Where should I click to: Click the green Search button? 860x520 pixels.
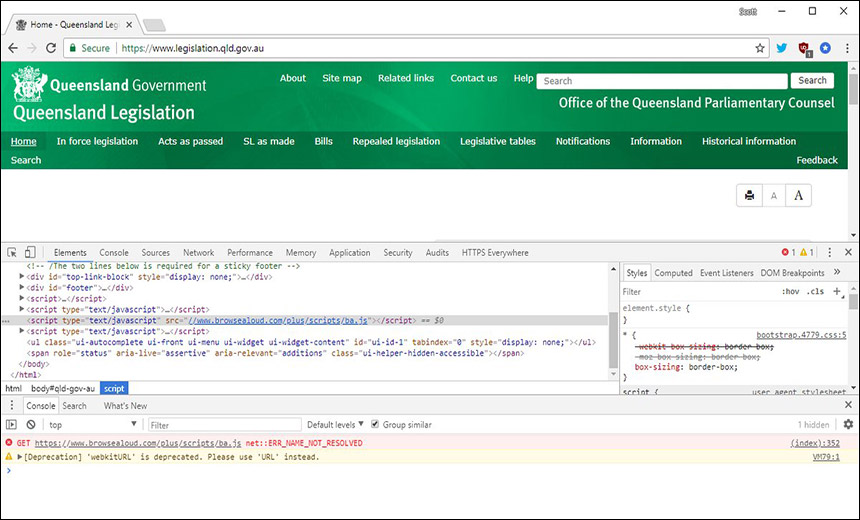(x=812, y=81)
